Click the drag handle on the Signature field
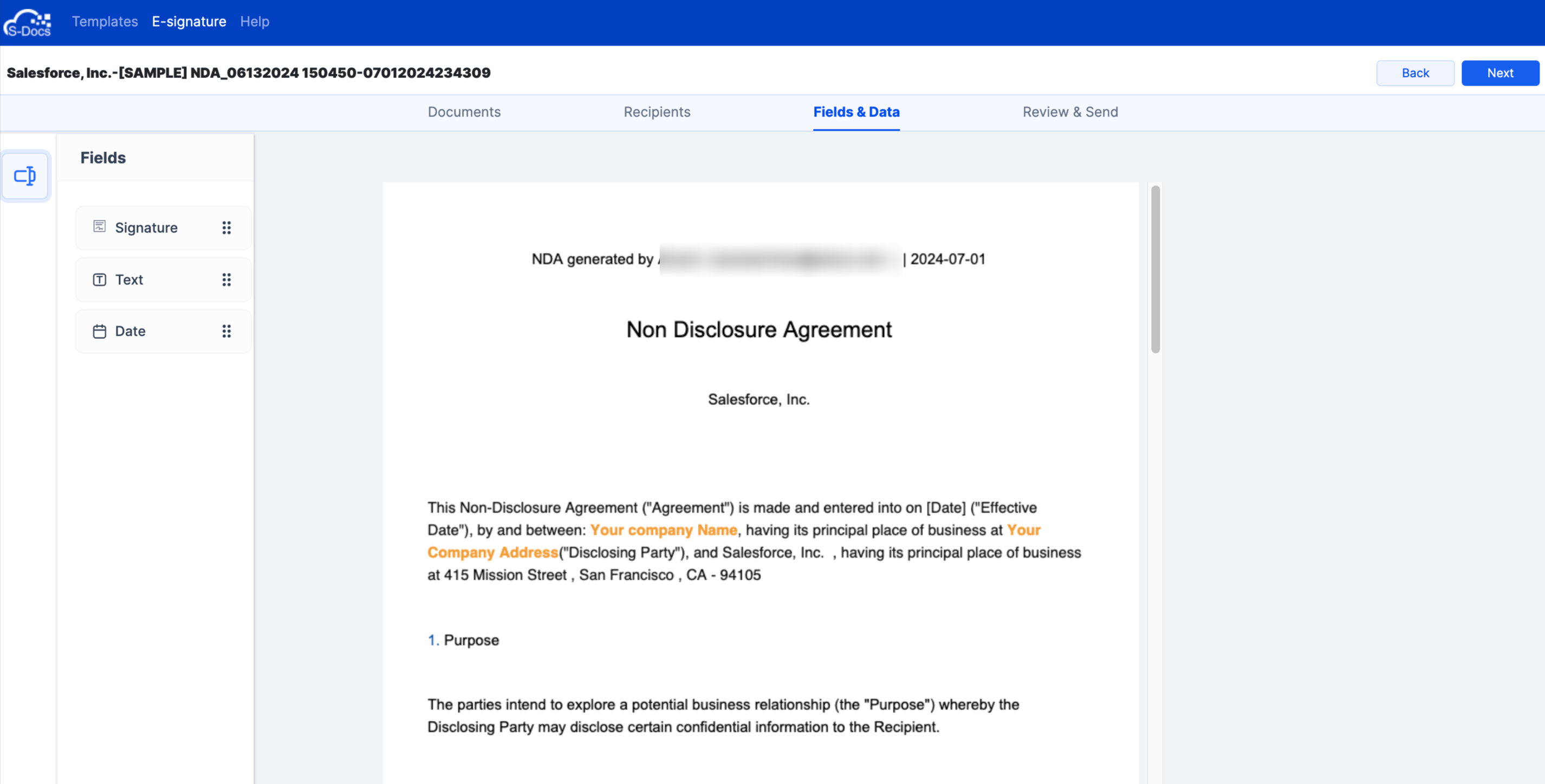The width and height of the screenshot is (1545, 784). point(226,227)
